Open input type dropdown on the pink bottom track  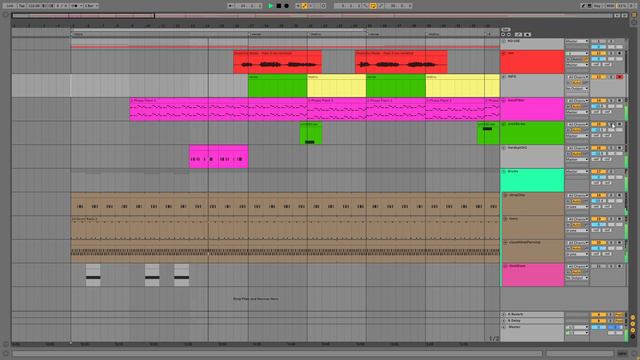(577, 267)
